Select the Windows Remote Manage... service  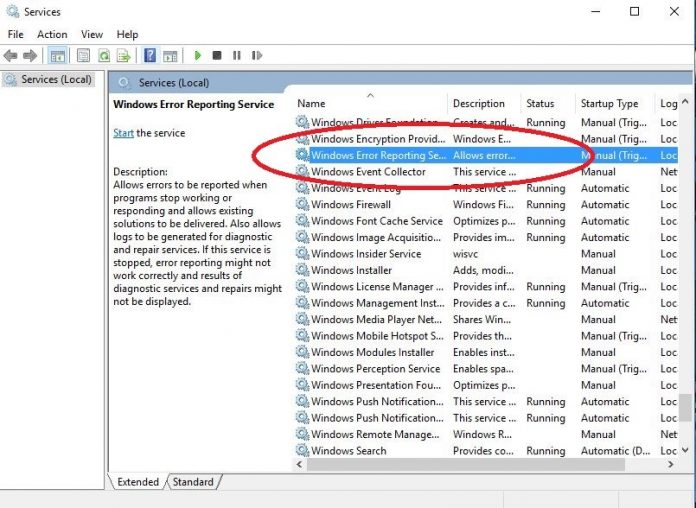(x=375, y=435)
